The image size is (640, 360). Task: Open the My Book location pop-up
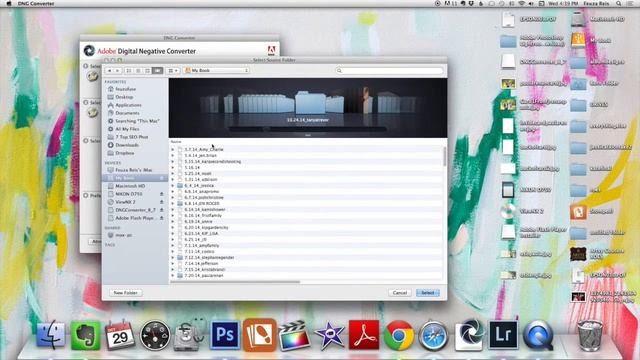point(216,71)
